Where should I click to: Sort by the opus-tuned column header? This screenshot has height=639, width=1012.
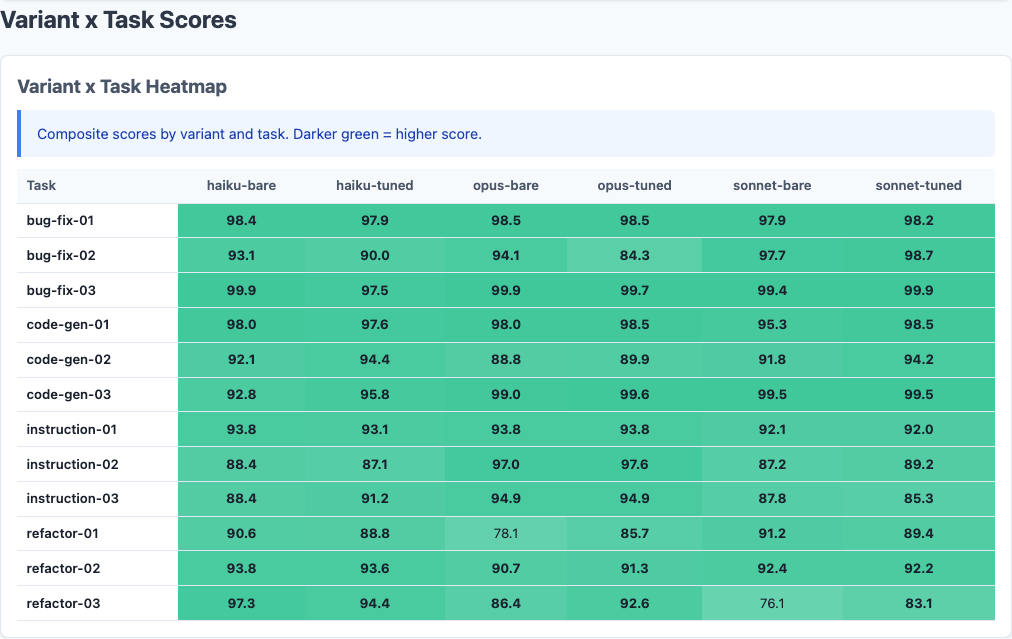point(634,185)
